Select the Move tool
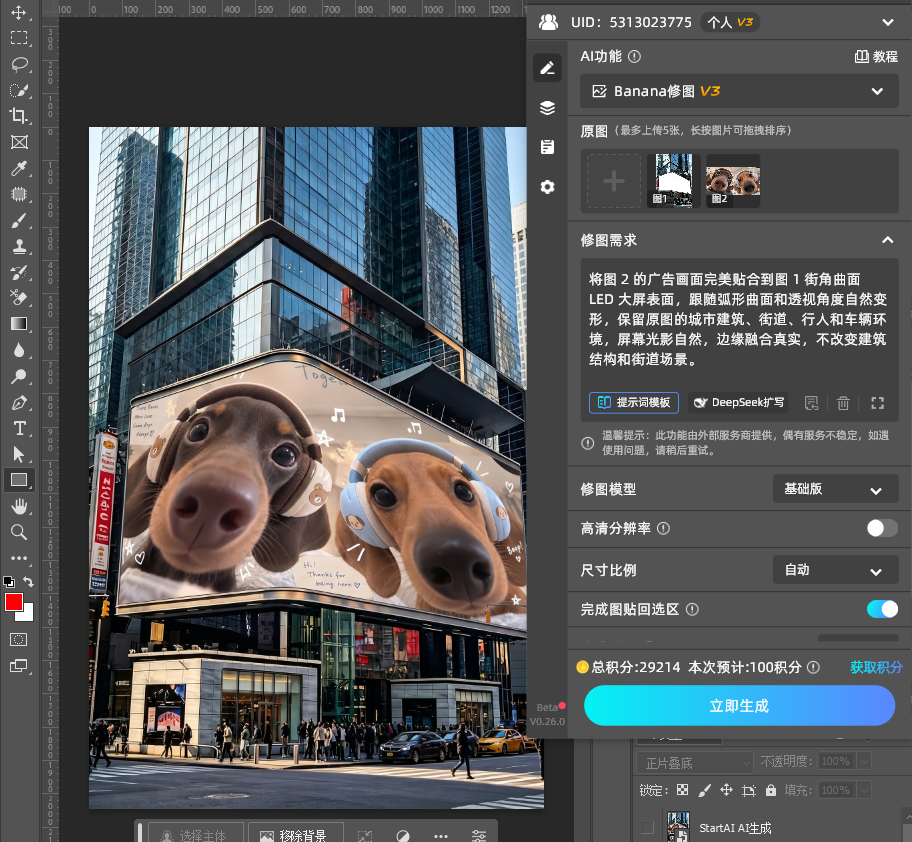Viewport: 912px width, 842px height. pyautogui.click(x=19, y=13)
